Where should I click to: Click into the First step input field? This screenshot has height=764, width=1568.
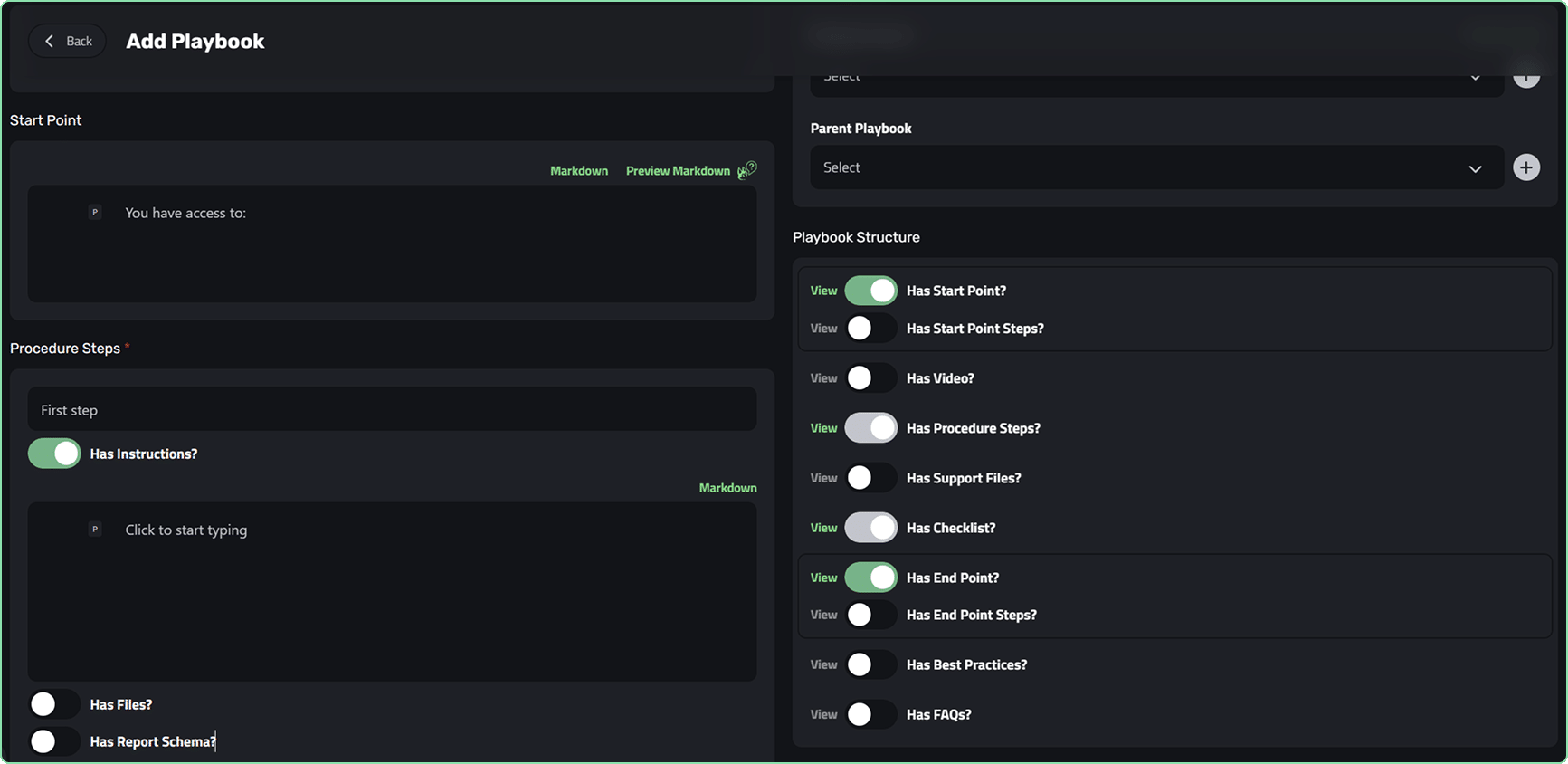click(x=392, y=409)
